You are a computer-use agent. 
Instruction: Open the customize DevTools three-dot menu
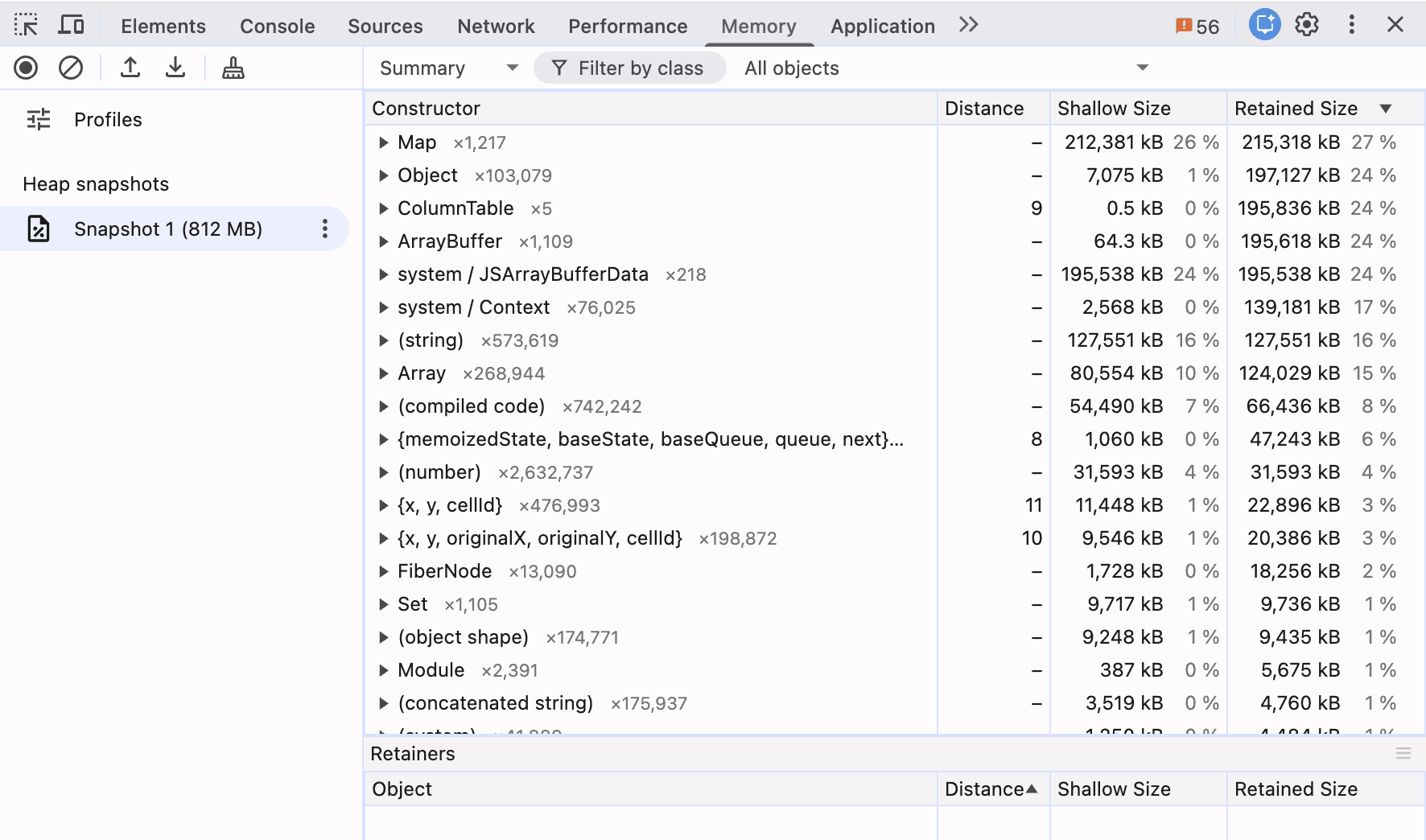1351,24
